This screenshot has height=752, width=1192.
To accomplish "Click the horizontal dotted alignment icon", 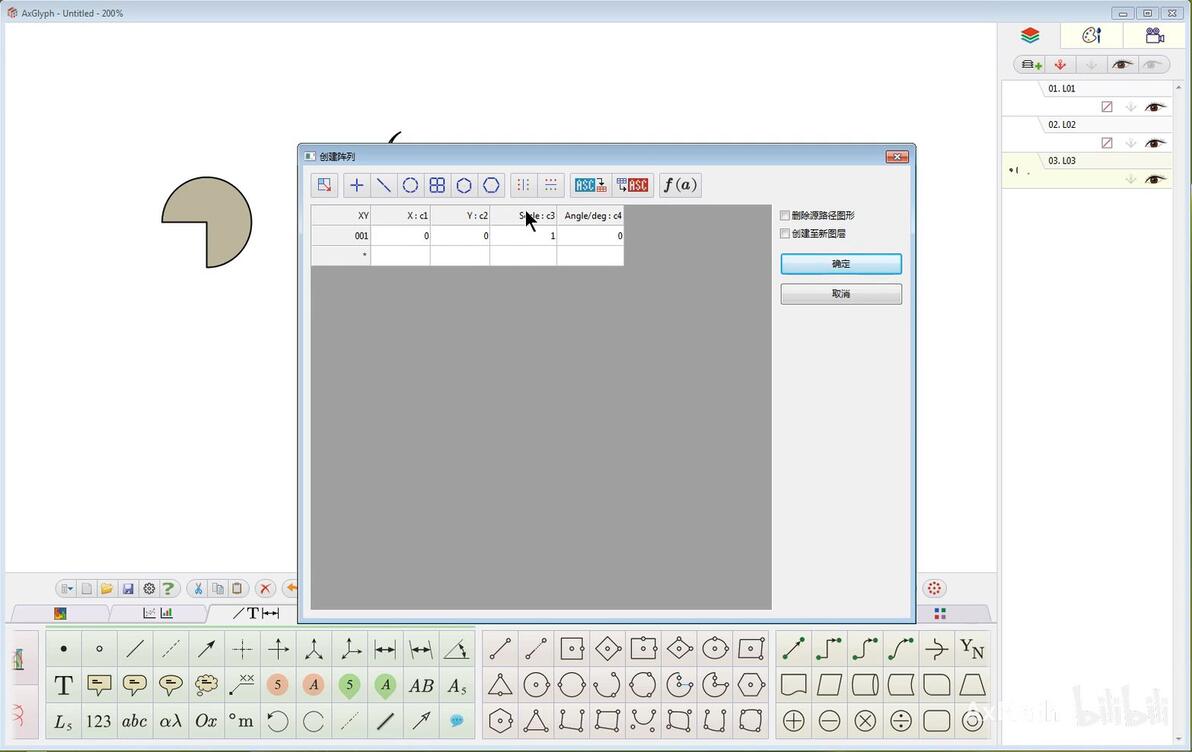I will [550, 185].
